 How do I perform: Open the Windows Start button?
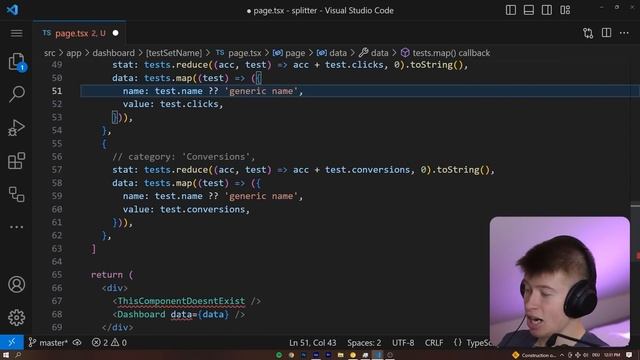(x=6, y=355)
